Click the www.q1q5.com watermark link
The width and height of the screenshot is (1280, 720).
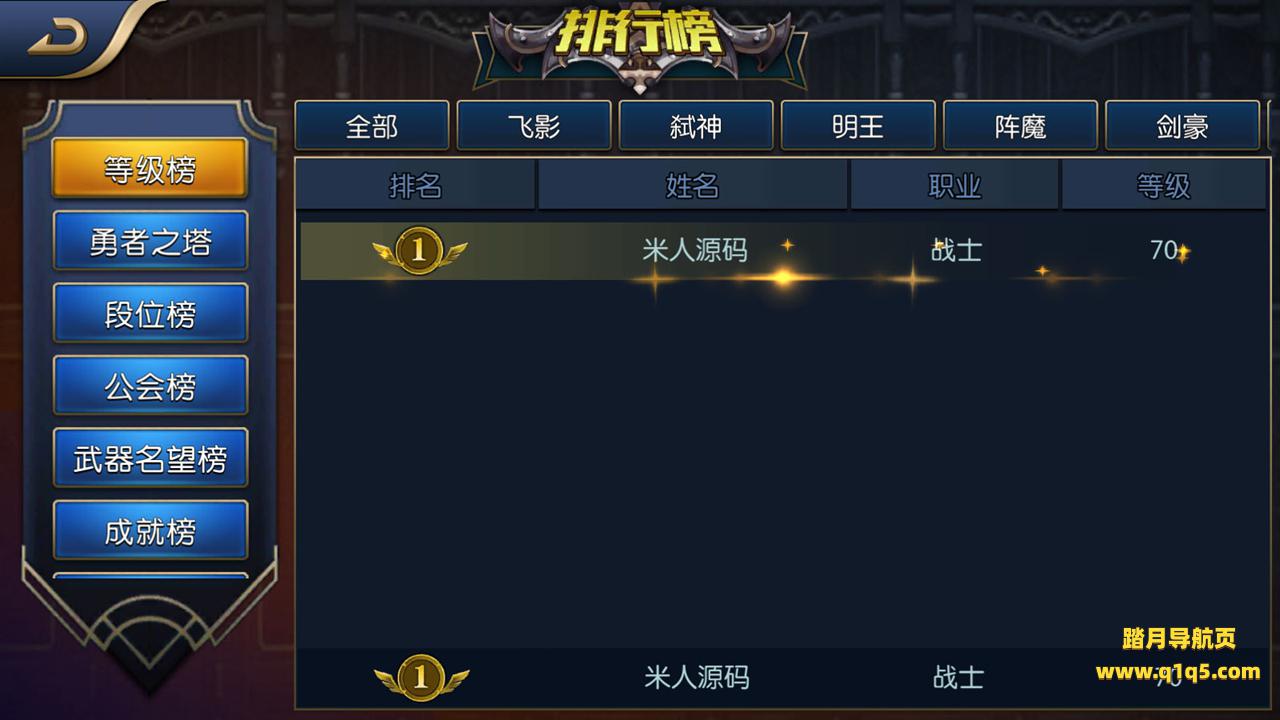click(x=1178, y=672)
